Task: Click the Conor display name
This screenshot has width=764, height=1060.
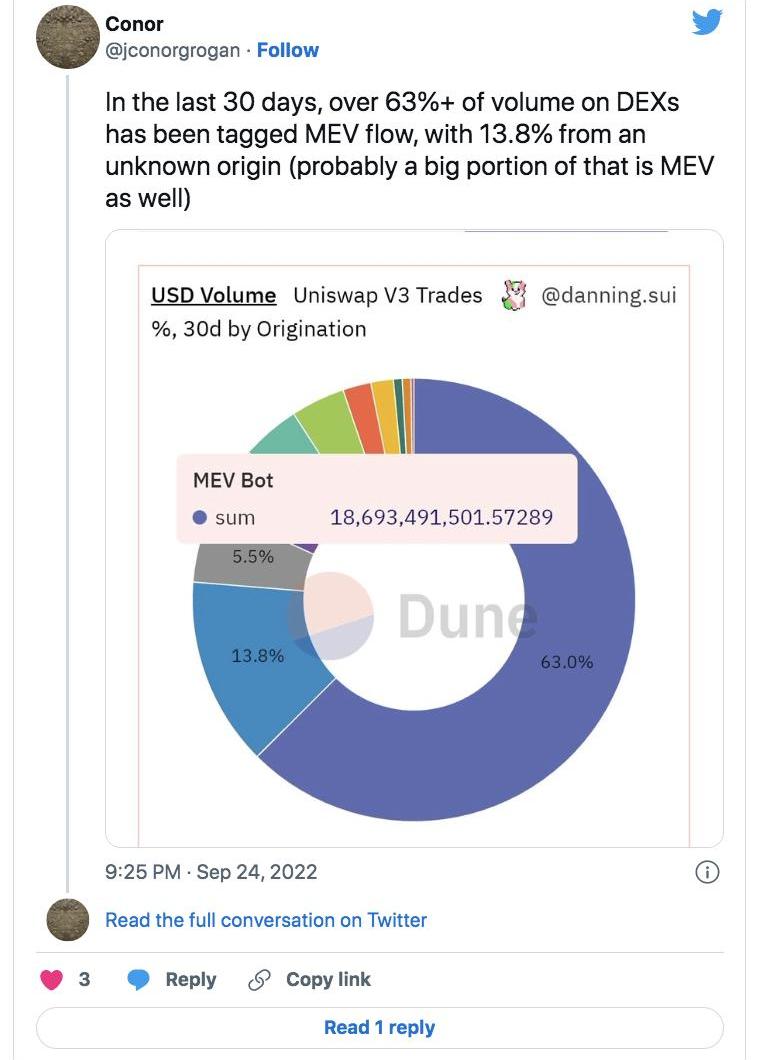Action: tap(134, 24)
